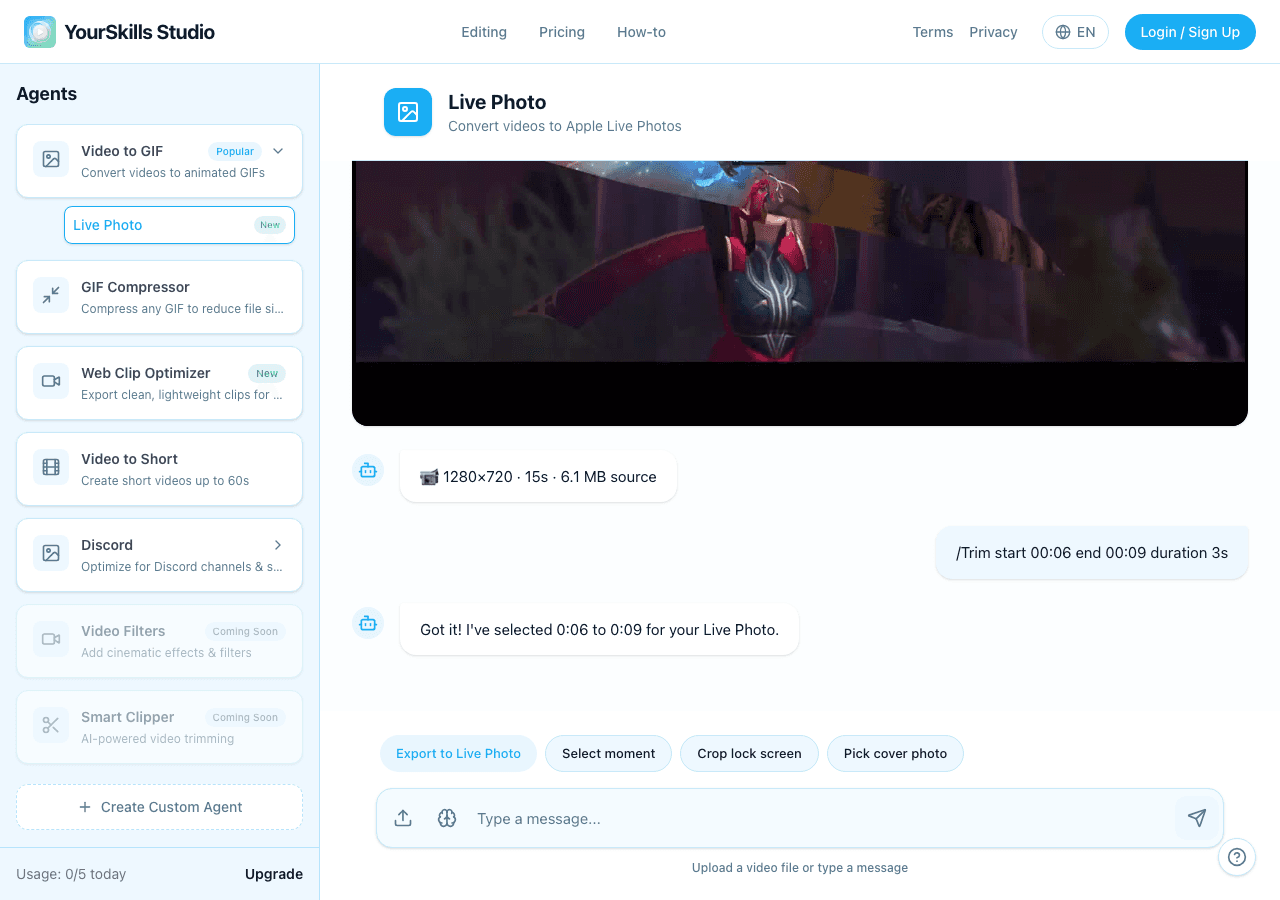Select the Live Photo sub-agent
This screenshot has height=900, width=1280.
[179, 225]
